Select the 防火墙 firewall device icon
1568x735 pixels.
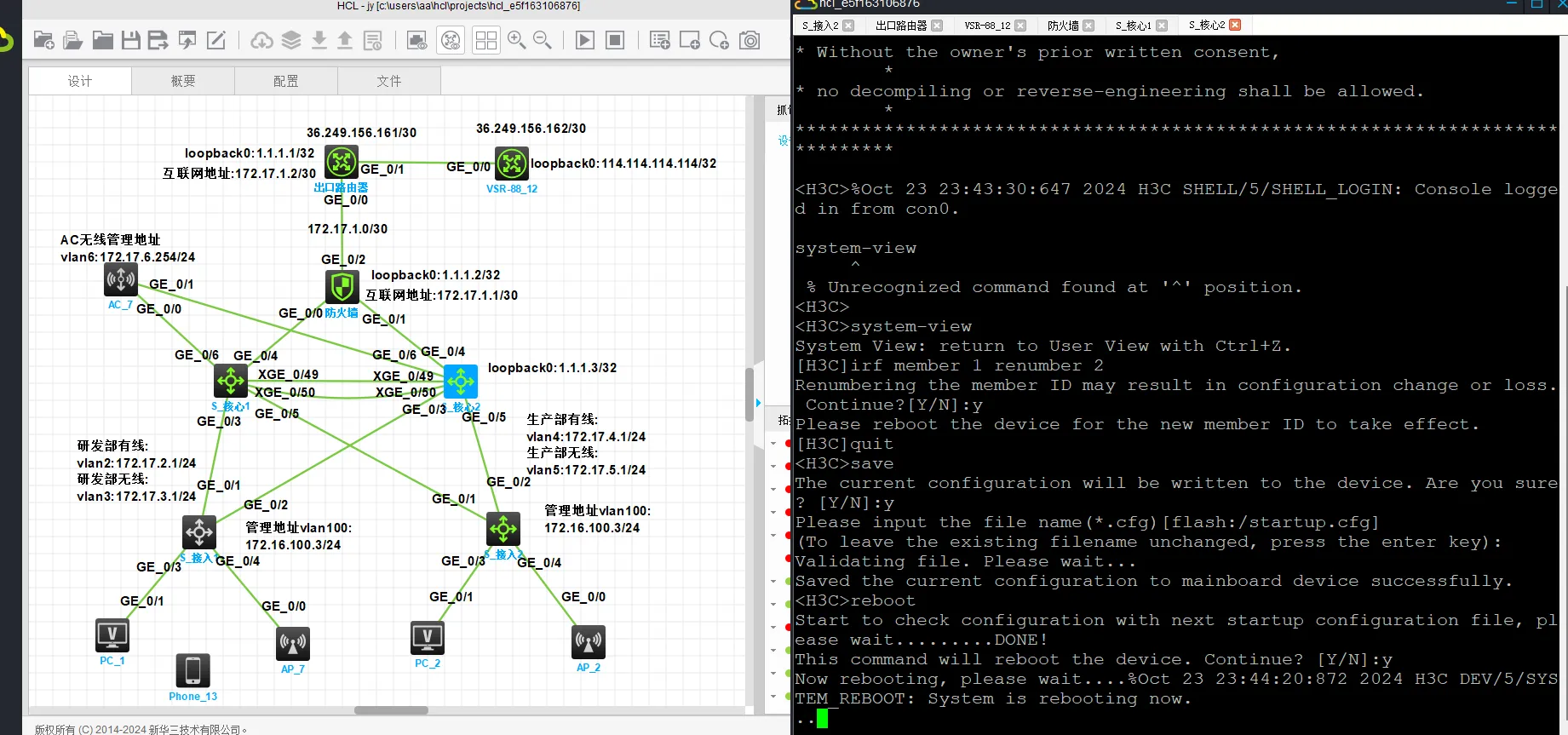[342, 287]
